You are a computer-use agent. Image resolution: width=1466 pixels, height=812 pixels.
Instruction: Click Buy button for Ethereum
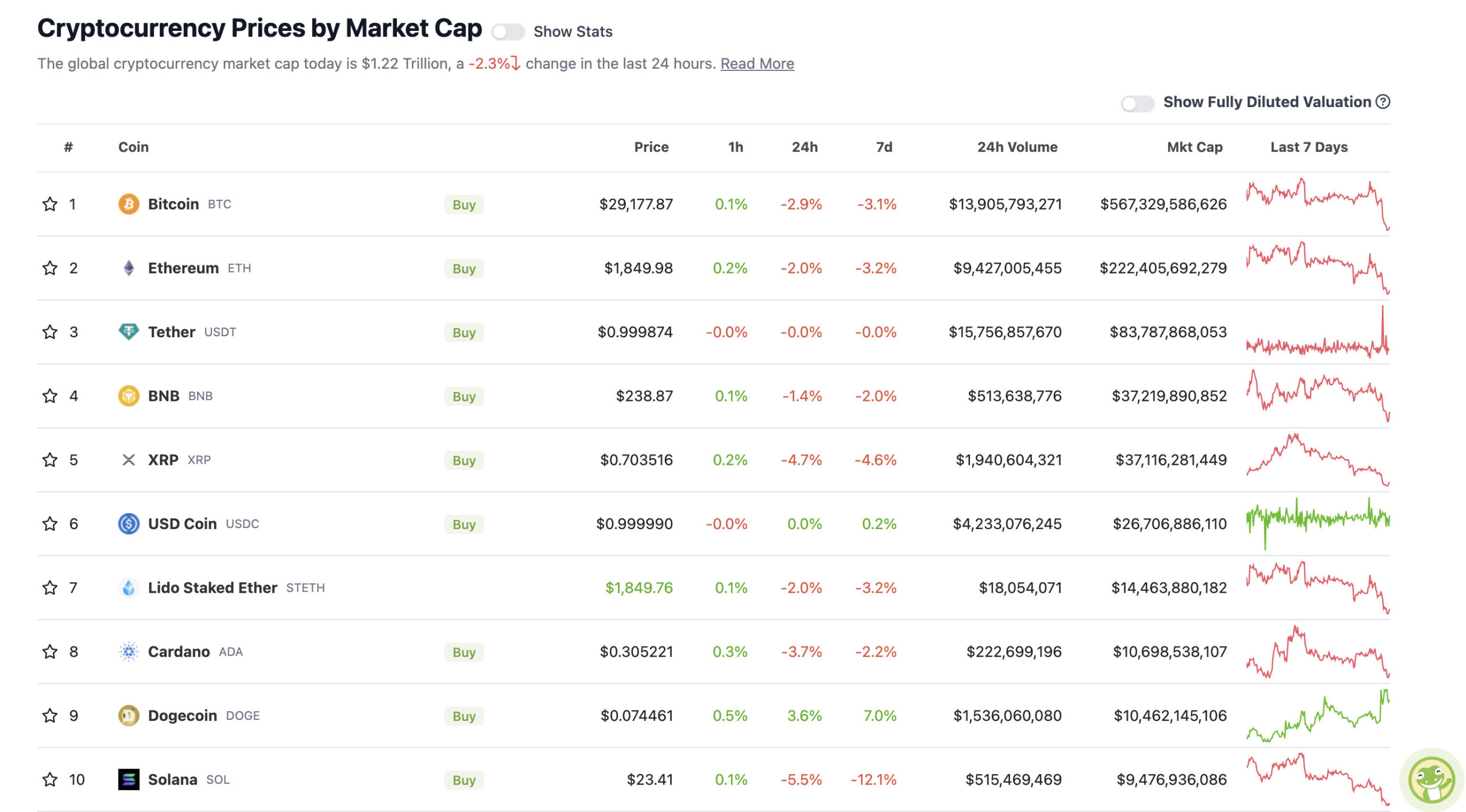464,269
